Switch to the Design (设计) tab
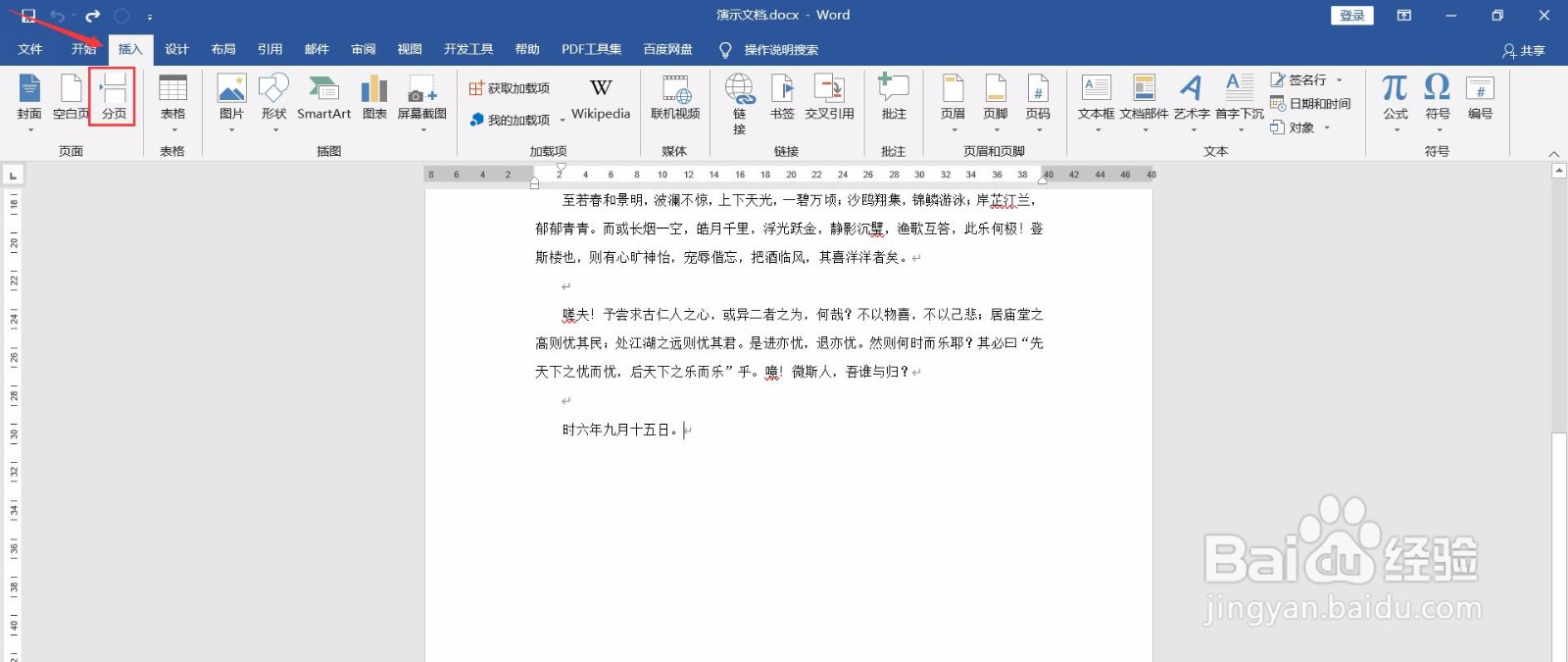The width and height of the screenshot is (1568, 662). click(x=176, y=49)
